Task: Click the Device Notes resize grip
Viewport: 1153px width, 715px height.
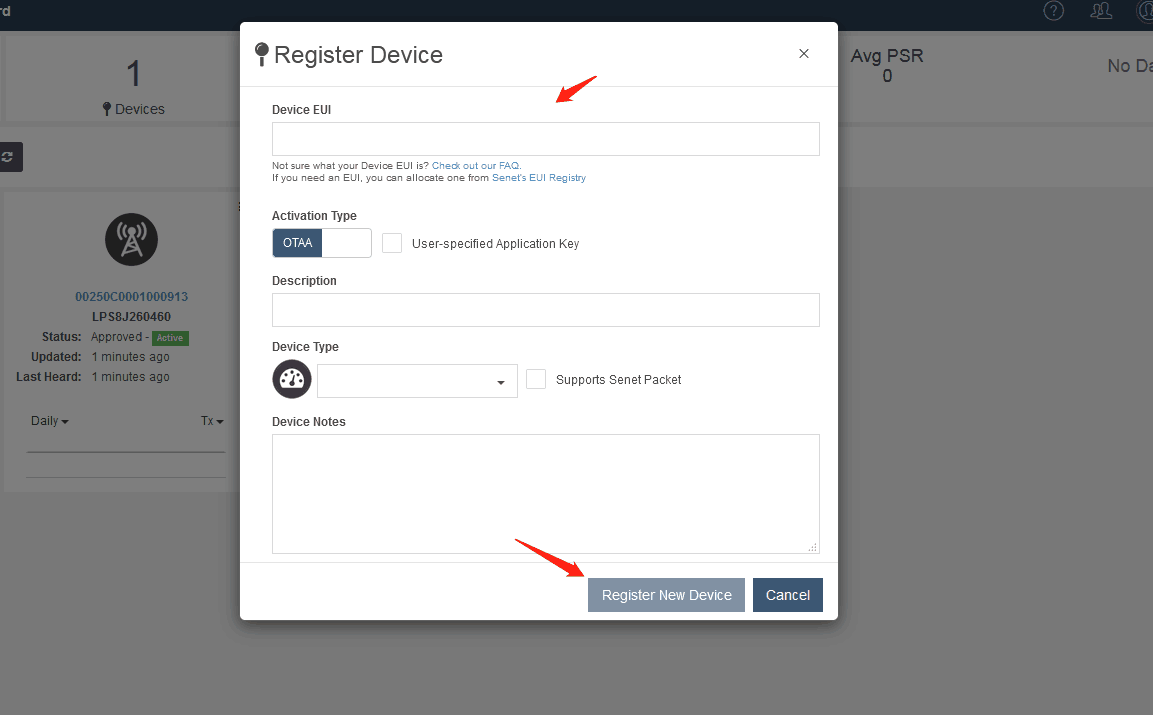Action: coord(813,547)
